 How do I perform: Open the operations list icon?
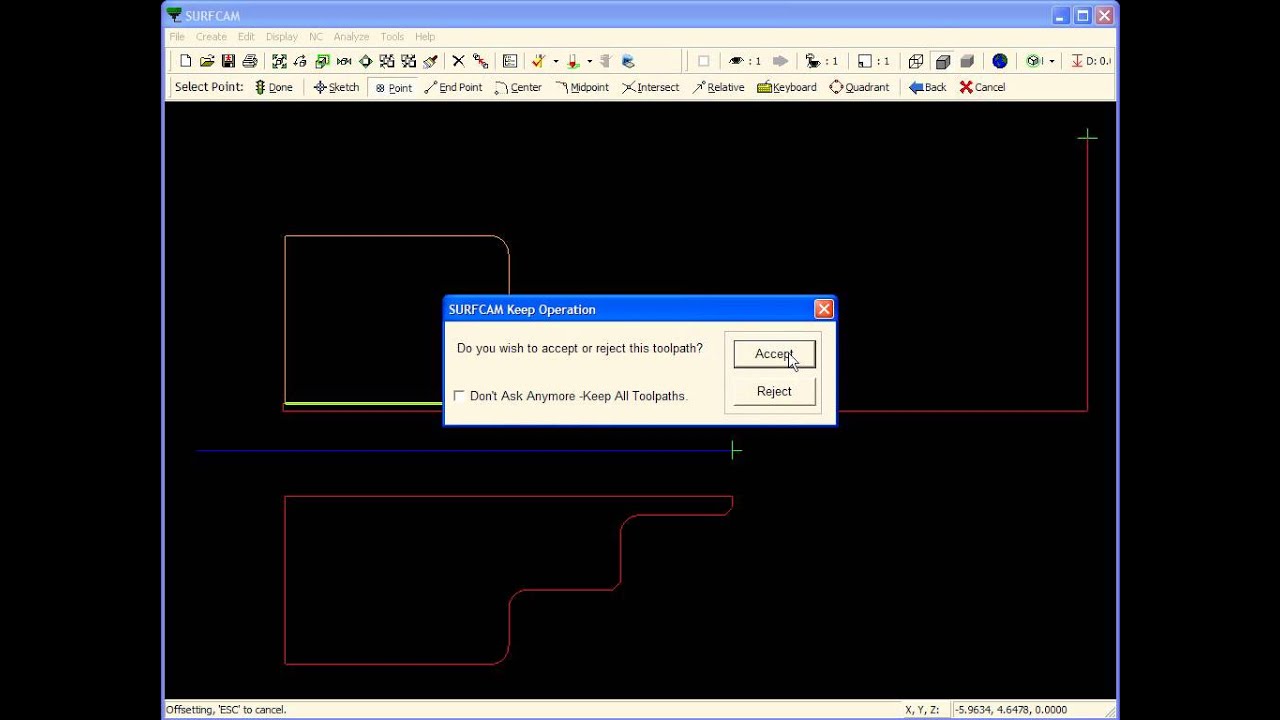click(x=510, y=61)
